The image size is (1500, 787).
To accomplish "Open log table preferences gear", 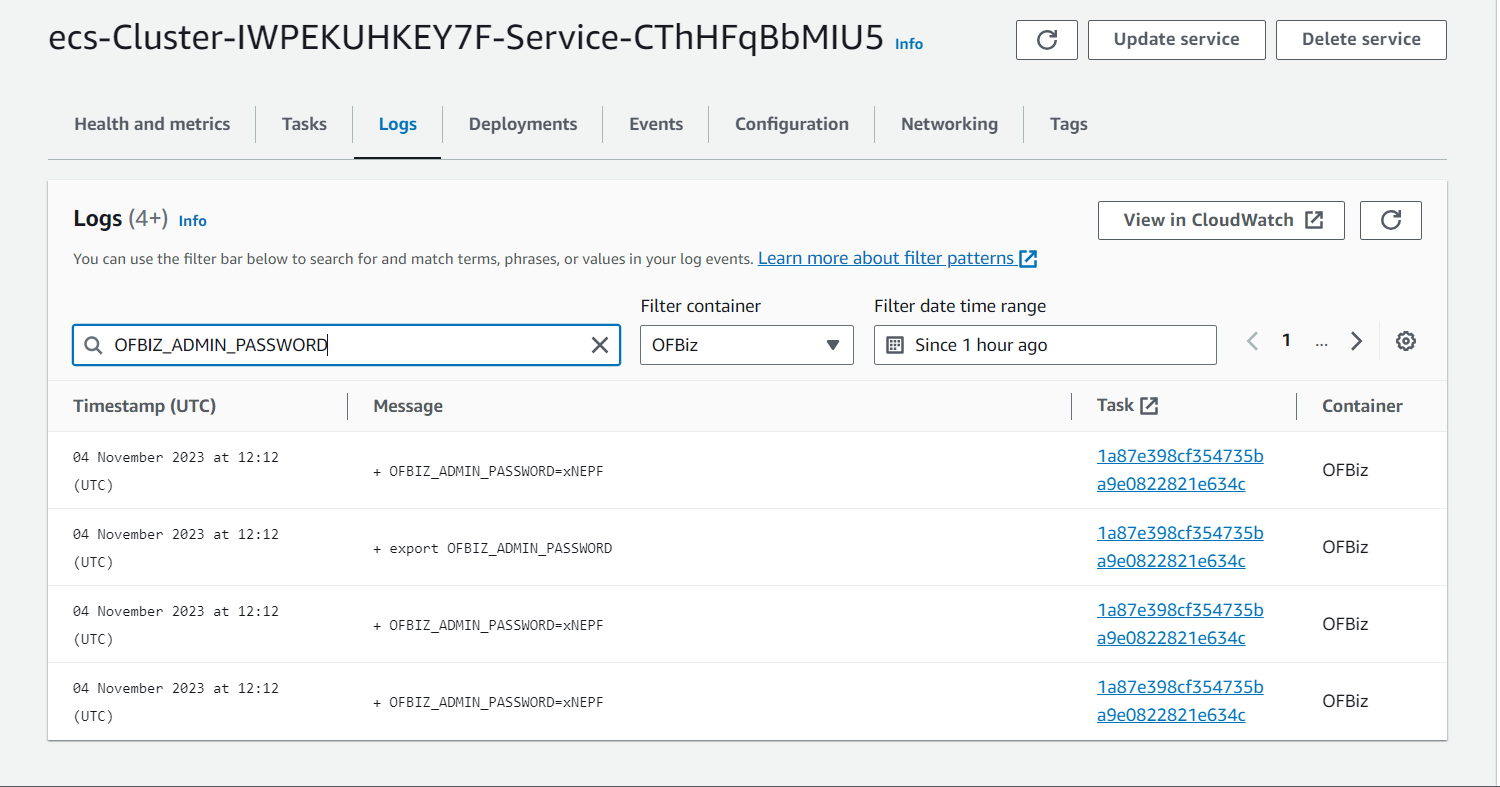I will (1406, 341).
